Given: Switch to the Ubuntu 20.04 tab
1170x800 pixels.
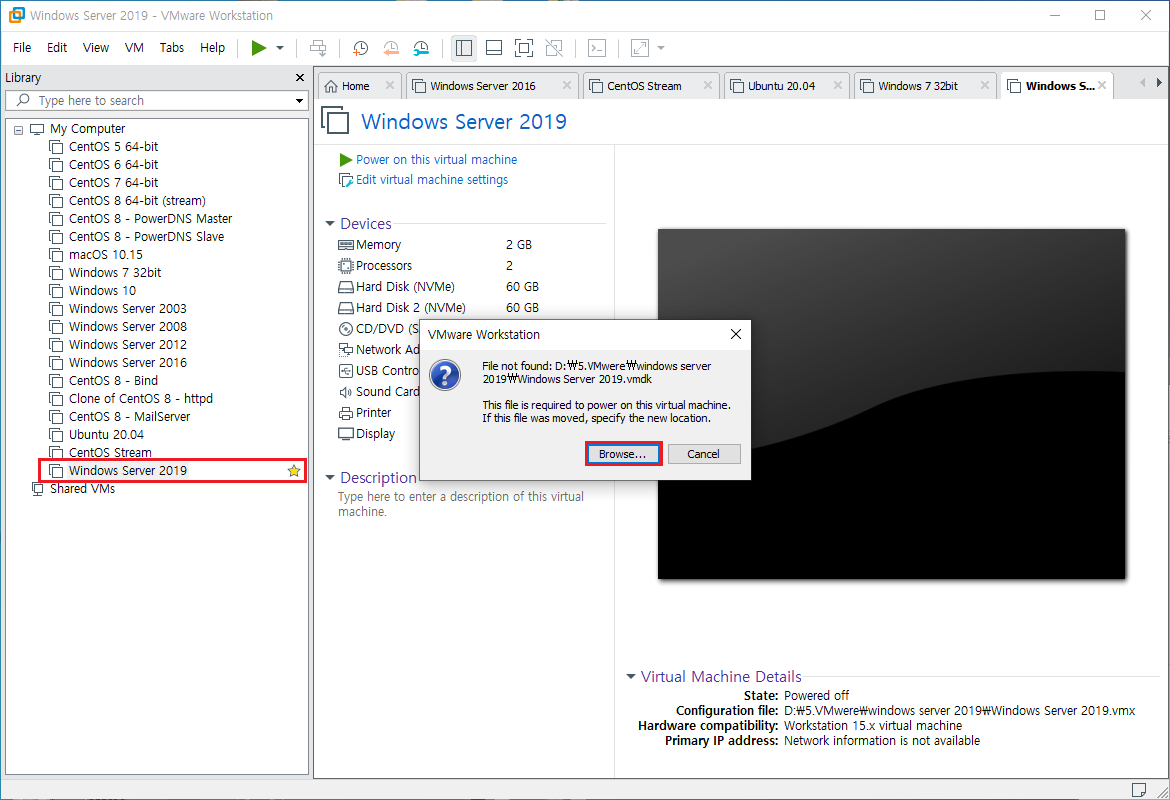Looking at the screenshot, I should point(781,86).
